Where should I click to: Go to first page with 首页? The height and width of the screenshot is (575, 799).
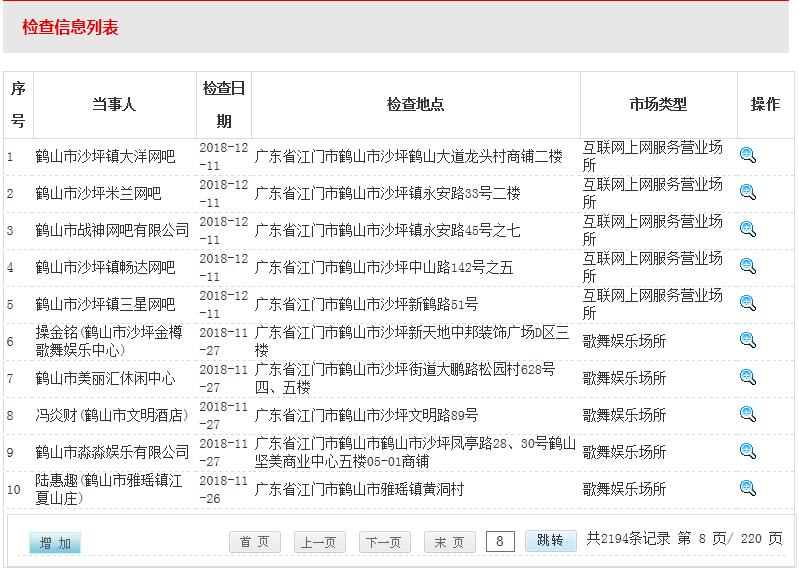(254, 542)
